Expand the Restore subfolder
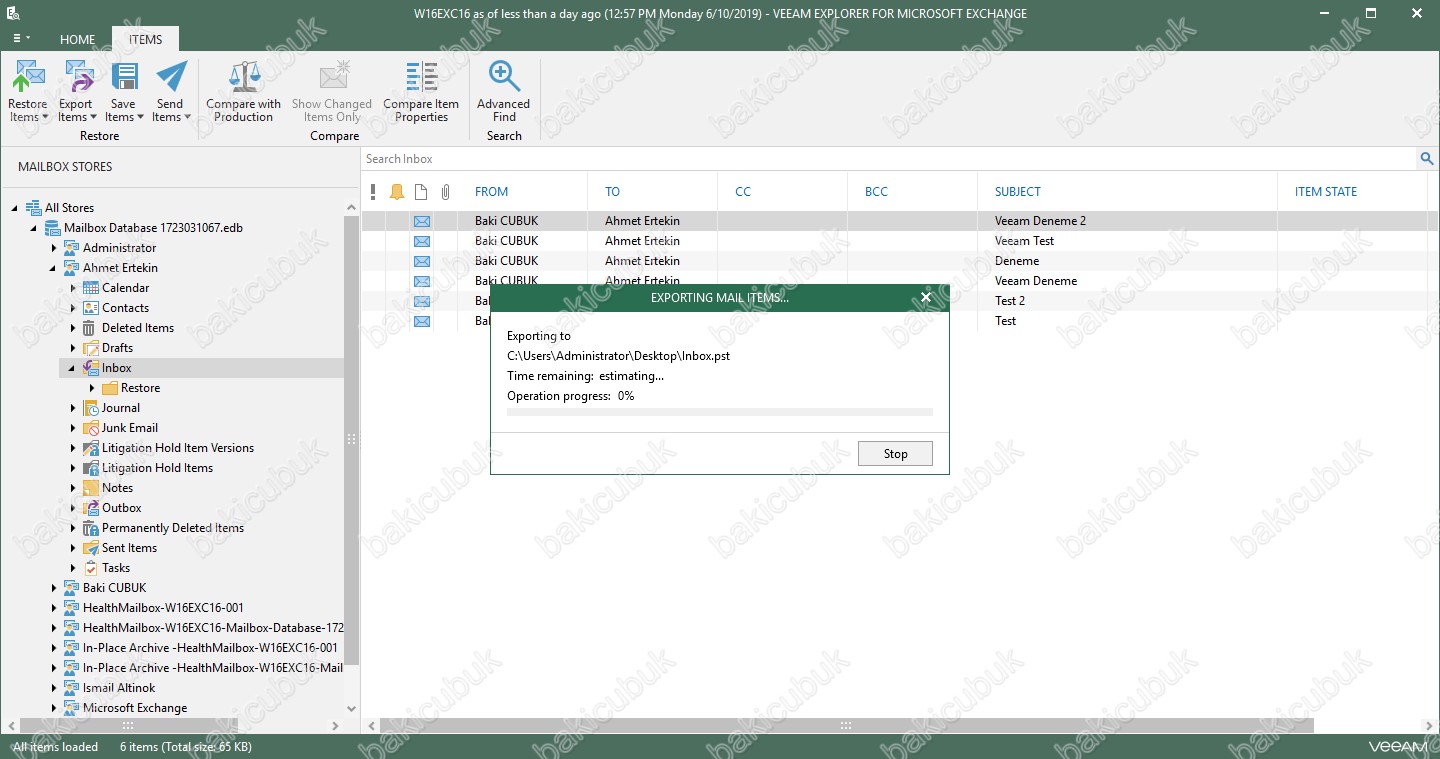Viewport: 1440px width, 759px height. 92,388
